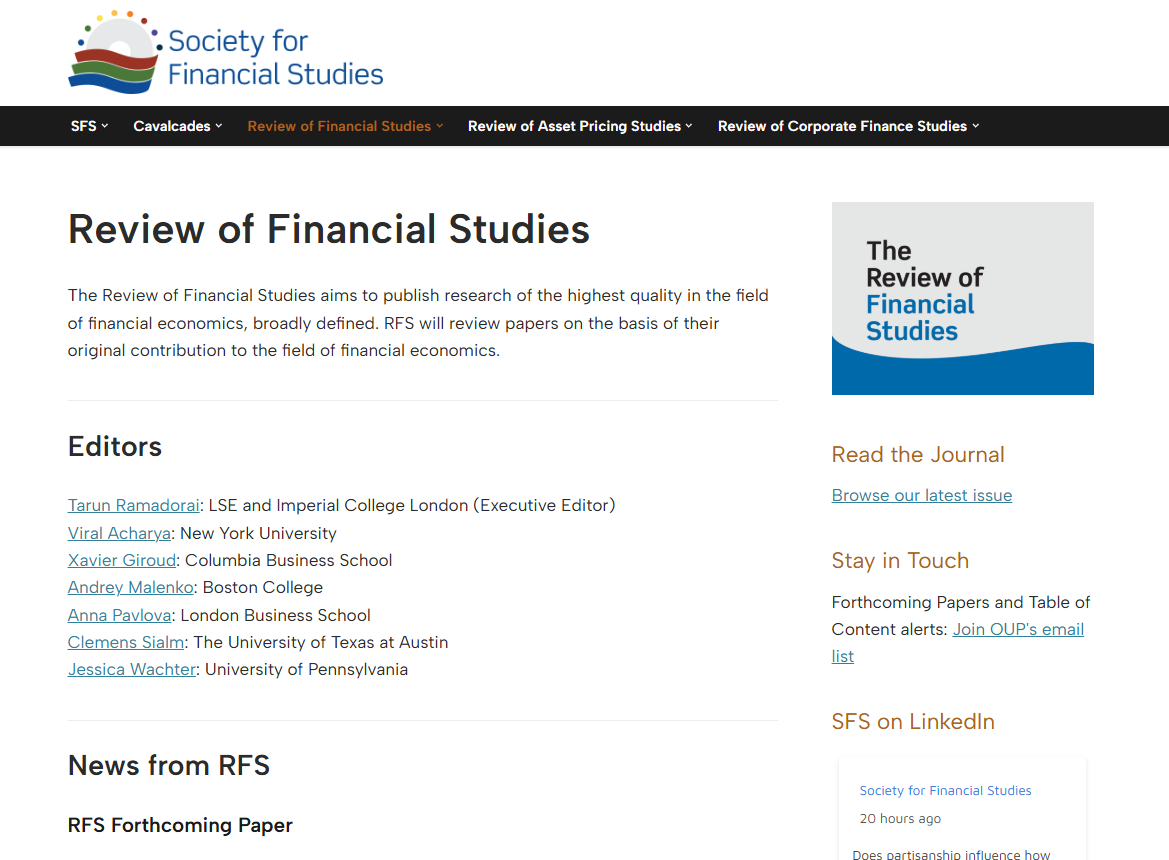Image resolution: width=1169 pixels, height=860 pixels.
Task: Open Anna Pavlova's editor link
Action: [x=120, y=616]
